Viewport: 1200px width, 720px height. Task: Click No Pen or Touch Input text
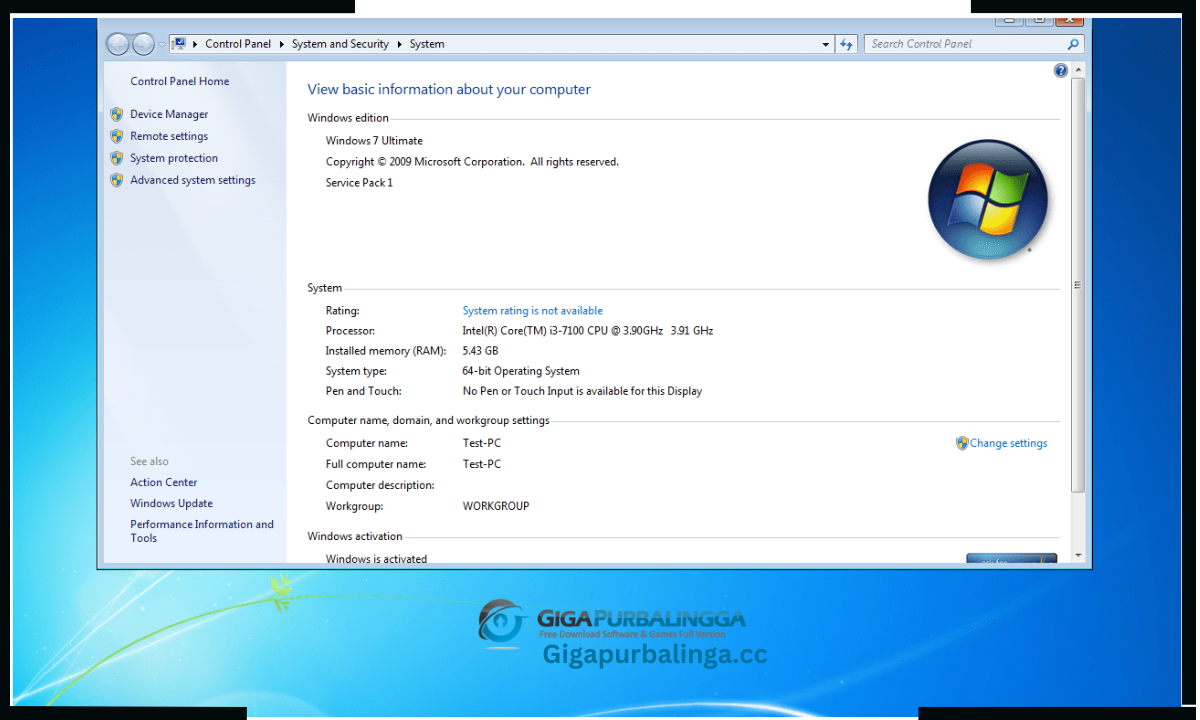582,391
